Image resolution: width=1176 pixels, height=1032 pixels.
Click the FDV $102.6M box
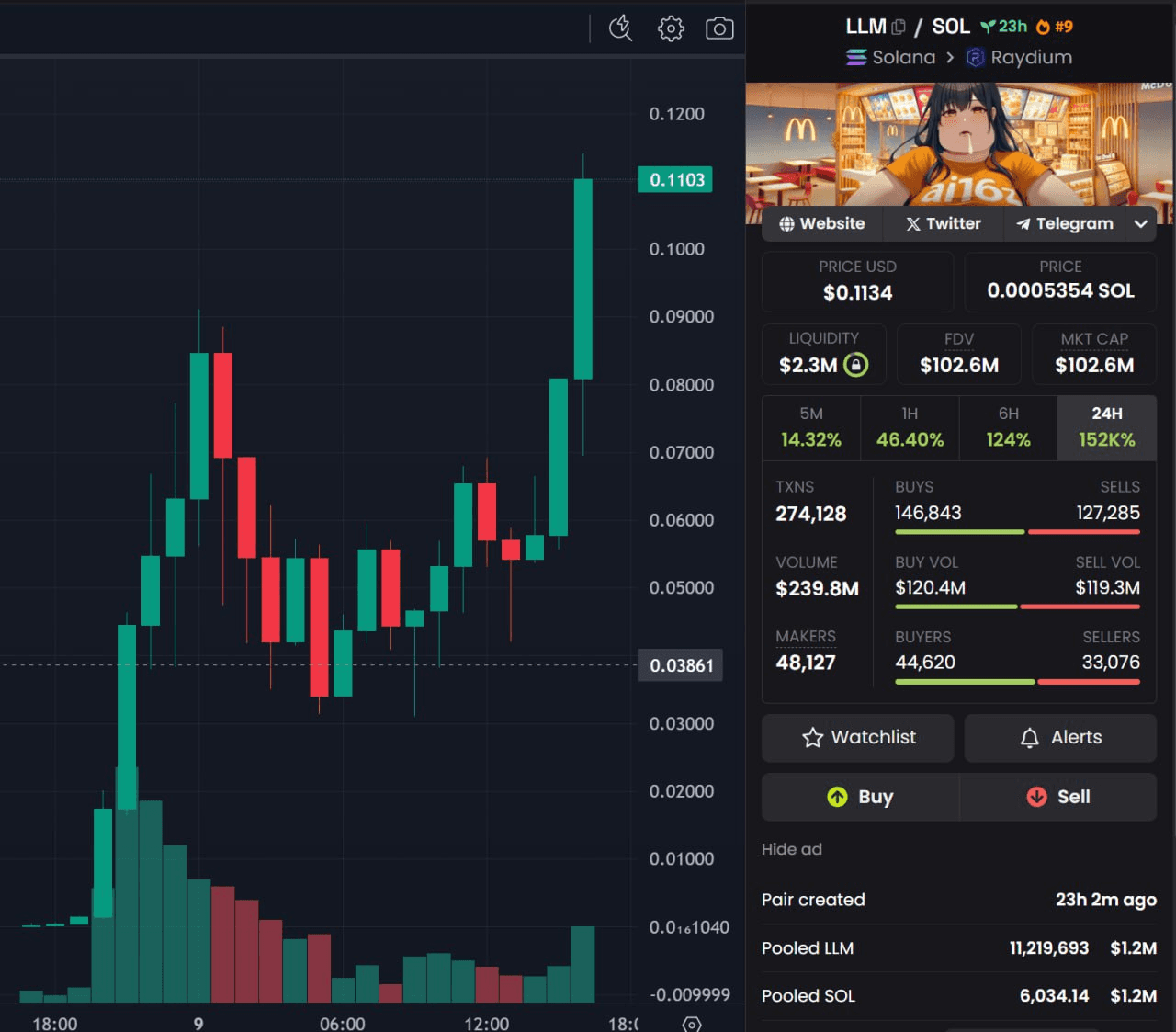(x=959, y=354)
